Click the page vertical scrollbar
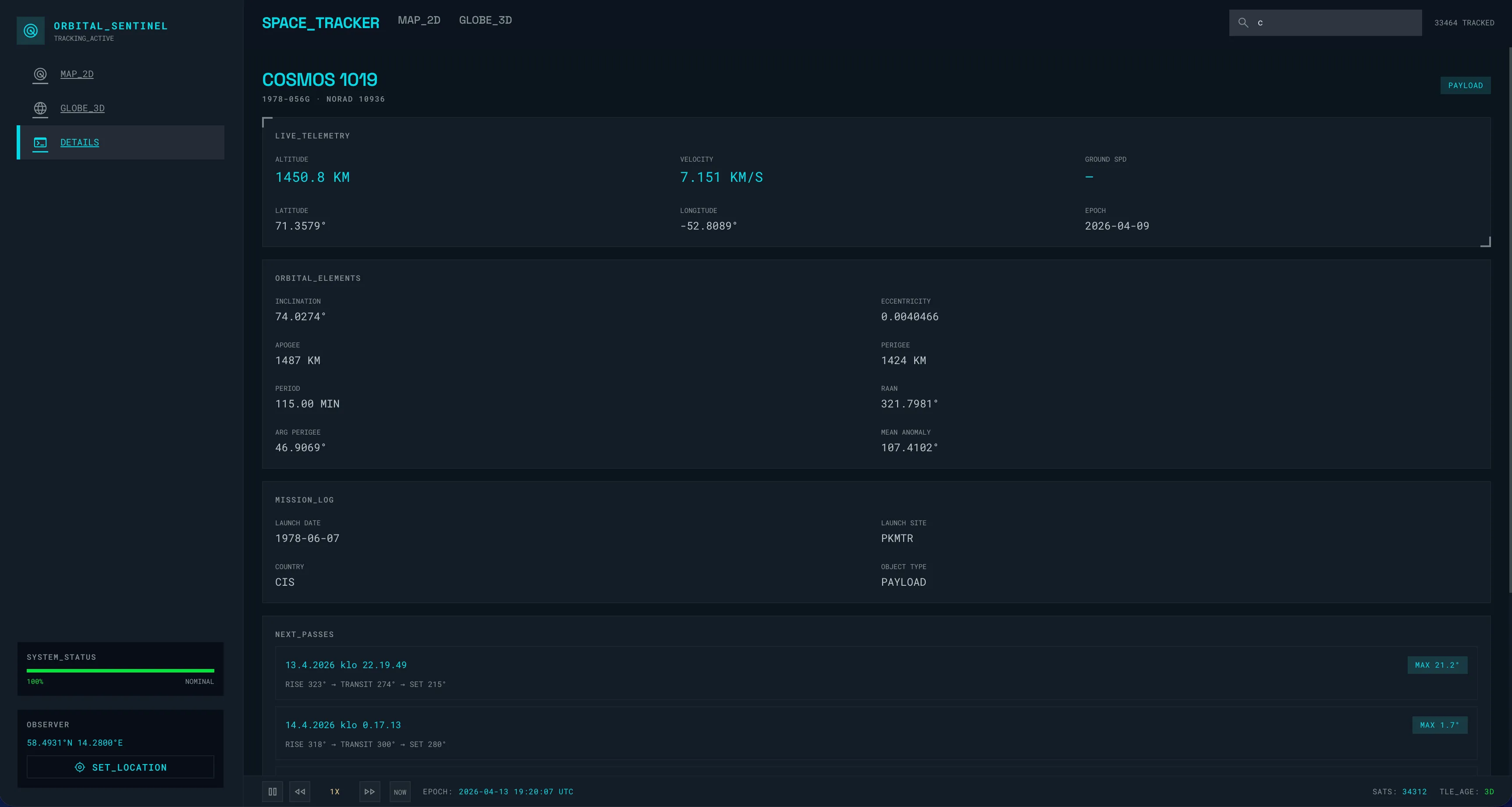The height and width of the screenshot is (807, 1512). click(1510, 319)
